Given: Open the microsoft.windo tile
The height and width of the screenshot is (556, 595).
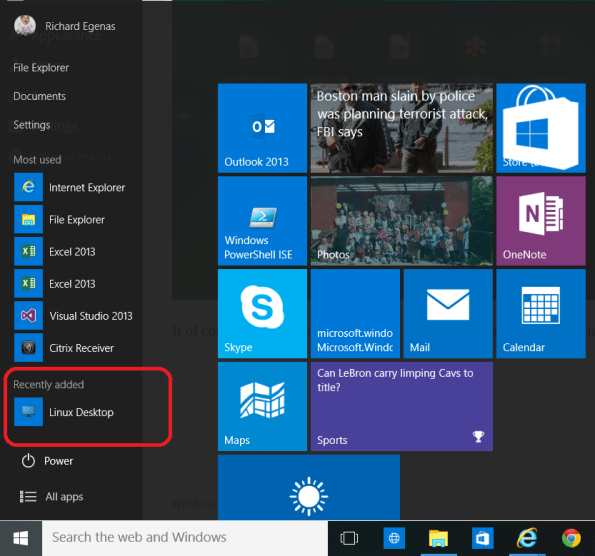Looking at the screenshot, I should click(x=355, y=313).
